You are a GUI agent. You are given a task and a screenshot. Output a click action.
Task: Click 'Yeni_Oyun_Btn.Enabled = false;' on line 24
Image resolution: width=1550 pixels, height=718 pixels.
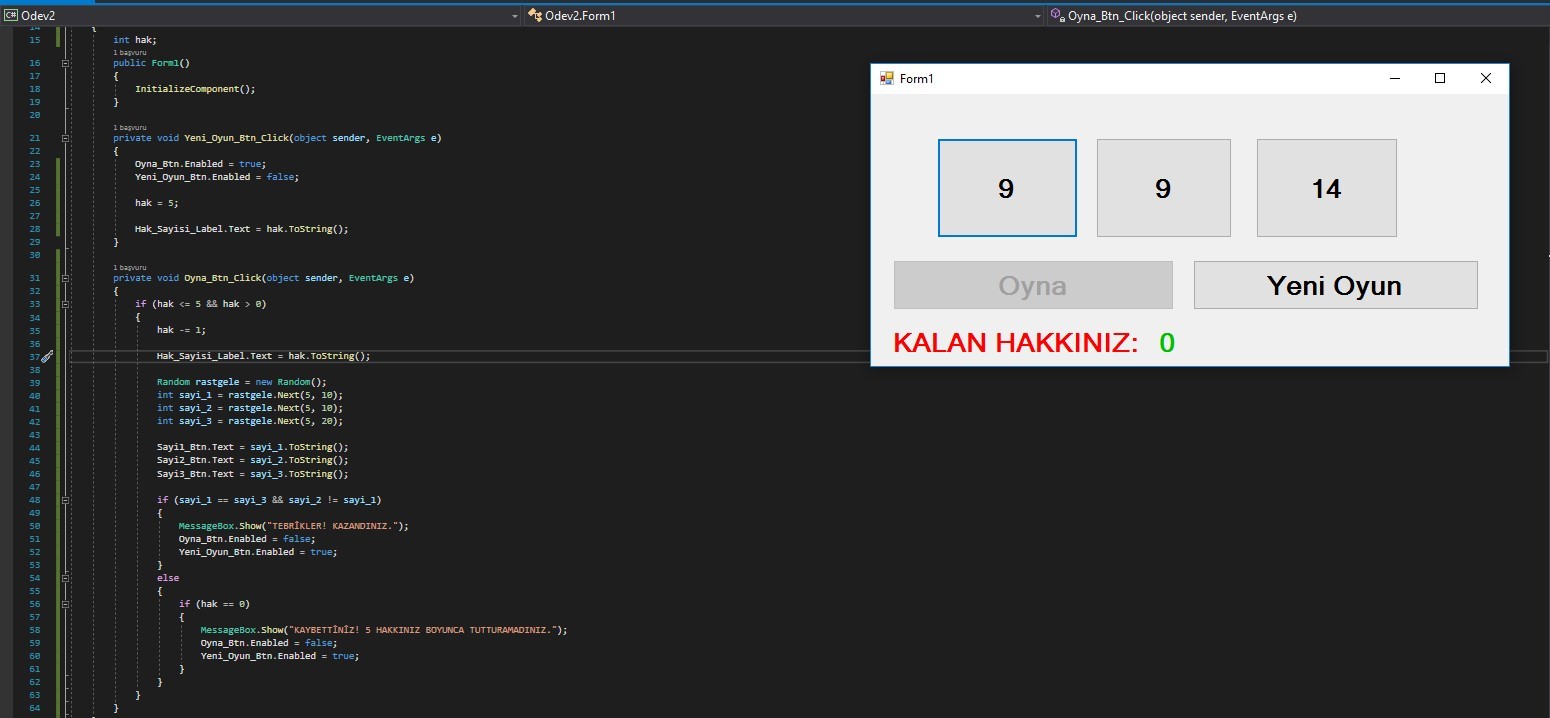[217, 177]
